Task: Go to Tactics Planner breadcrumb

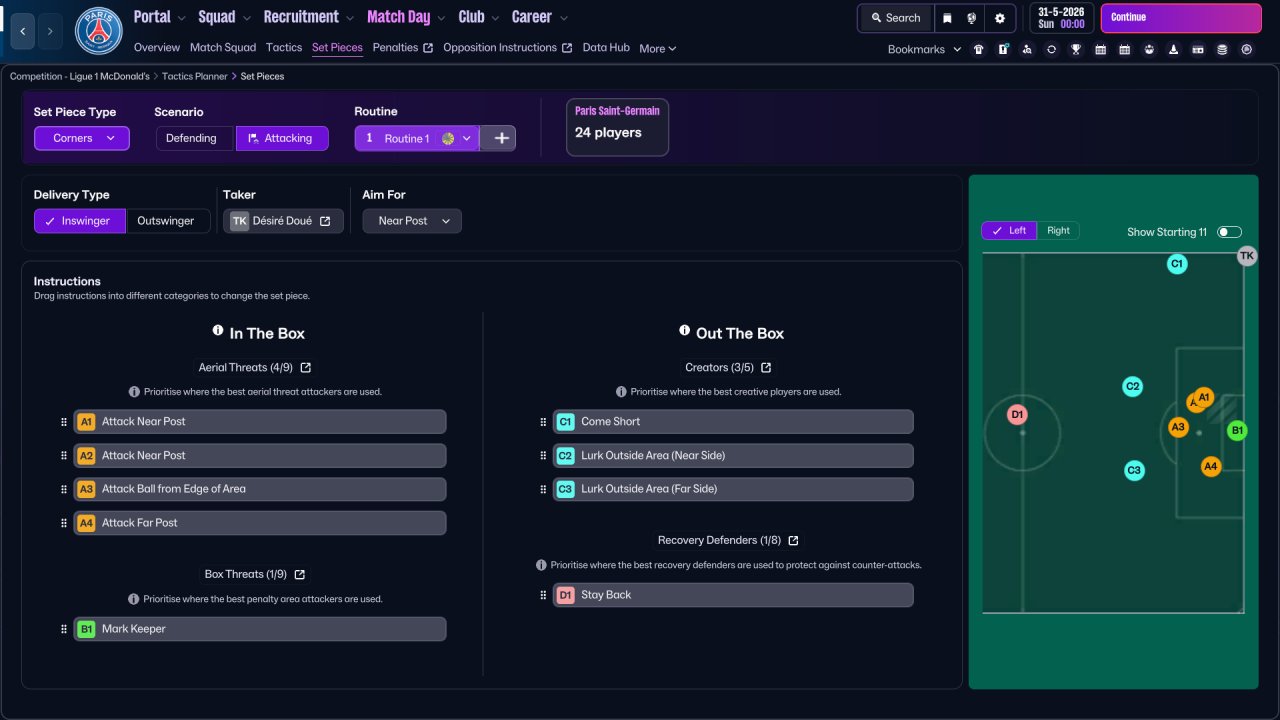Action: coord(195,76)
